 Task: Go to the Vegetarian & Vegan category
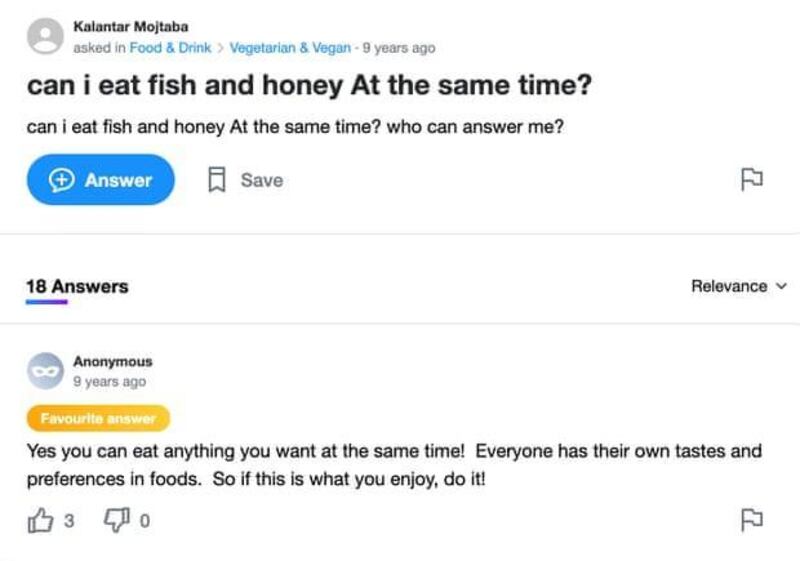point(290,48)
